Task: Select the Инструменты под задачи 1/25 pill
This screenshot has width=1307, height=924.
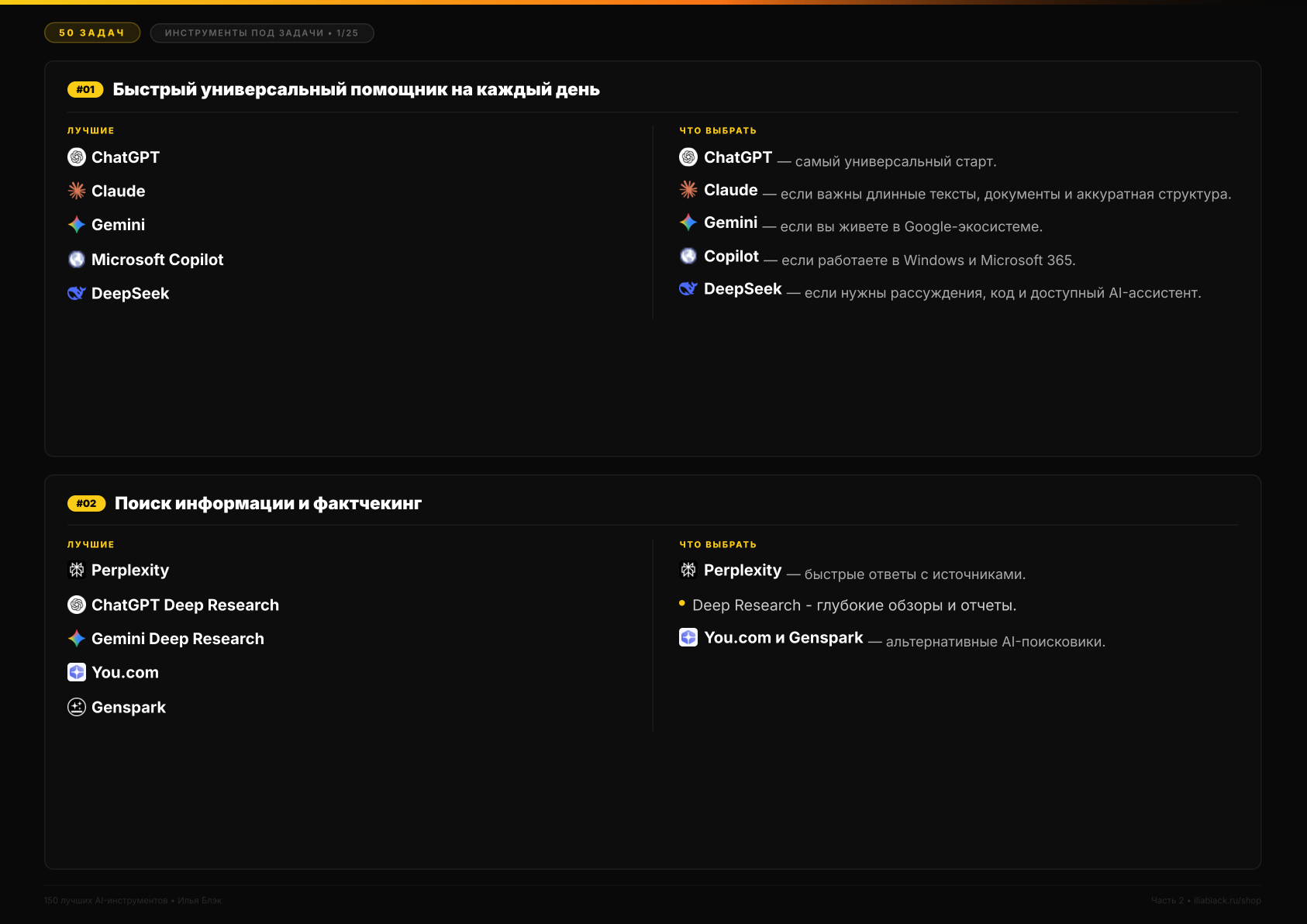Action: point(262,33)
